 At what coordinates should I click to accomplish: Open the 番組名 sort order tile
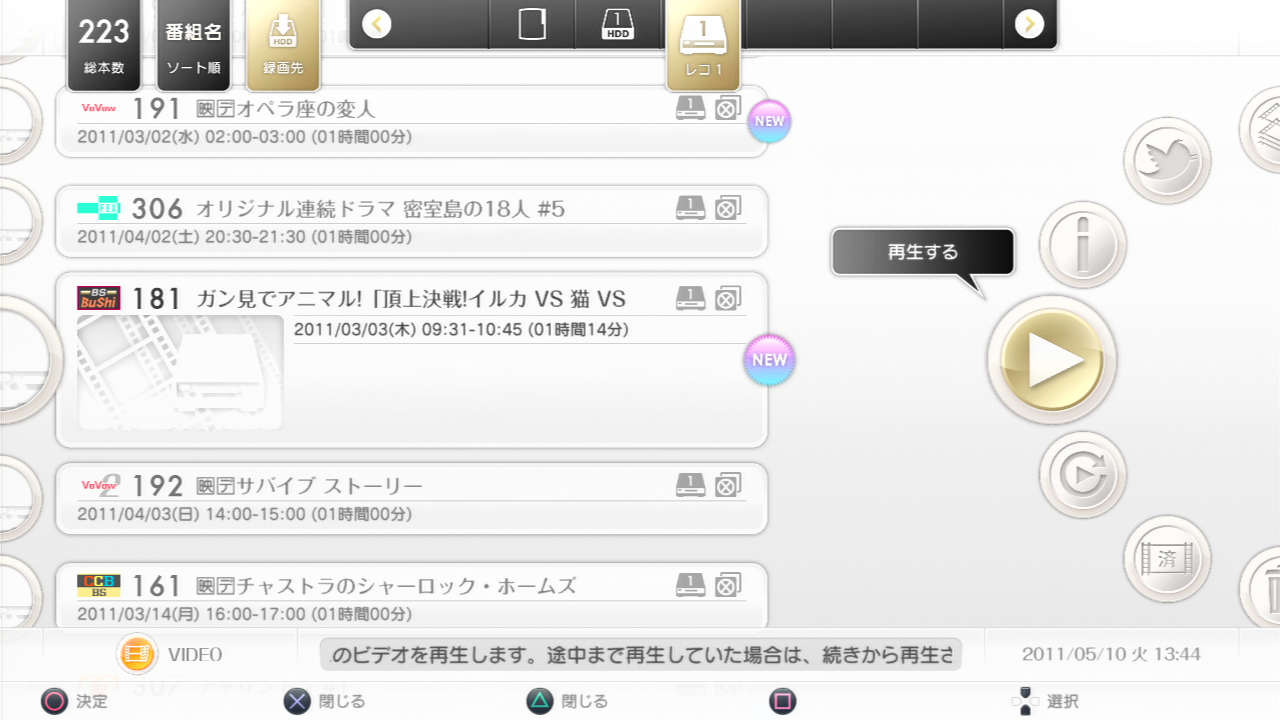(193, 45)
